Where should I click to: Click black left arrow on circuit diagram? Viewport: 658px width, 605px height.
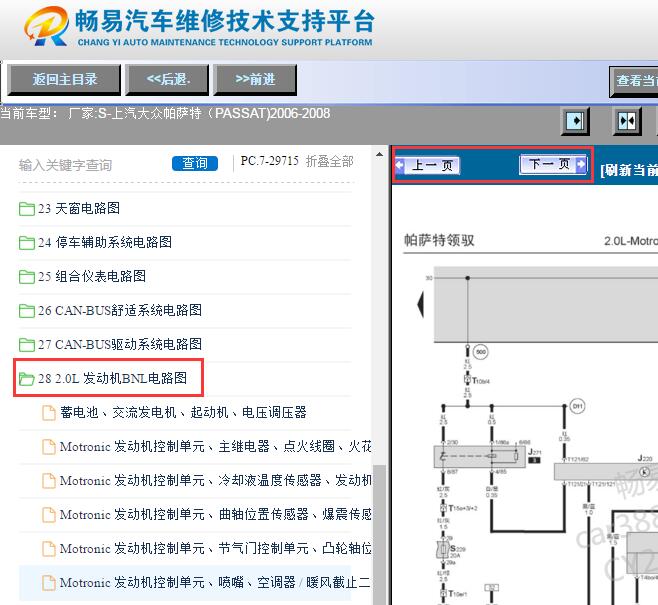click(420, 305)
